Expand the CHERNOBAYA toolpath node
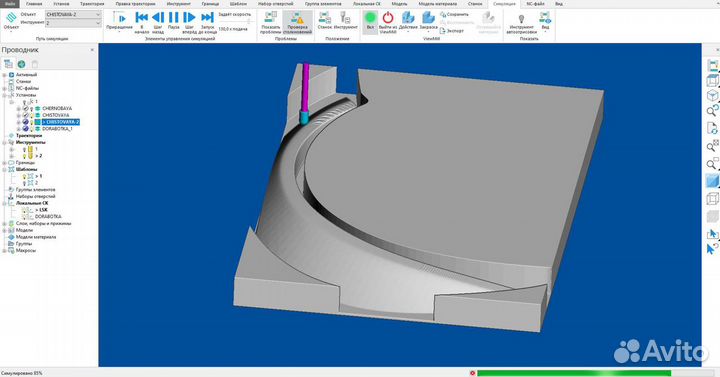This screenshot has height=377, width=720. pyautogui.click(x=18, y=109)
